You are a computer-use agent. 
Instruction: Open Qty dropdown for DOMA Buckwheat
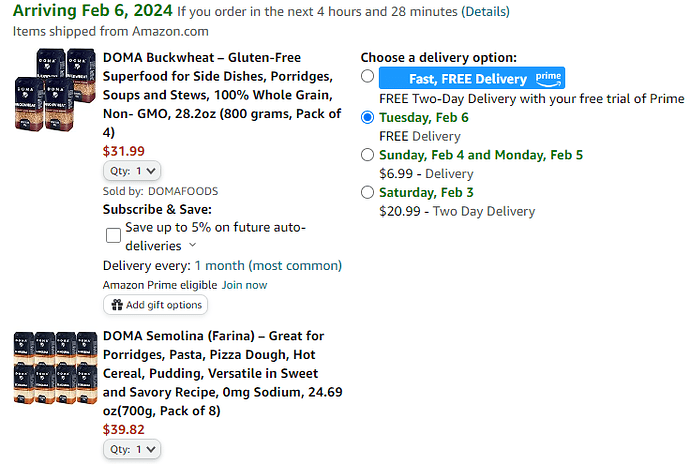point(132,171)
